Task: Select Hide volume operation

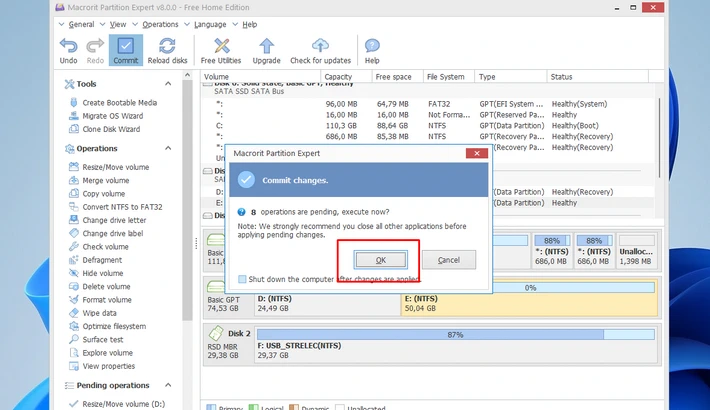Action: pos(96,273)
